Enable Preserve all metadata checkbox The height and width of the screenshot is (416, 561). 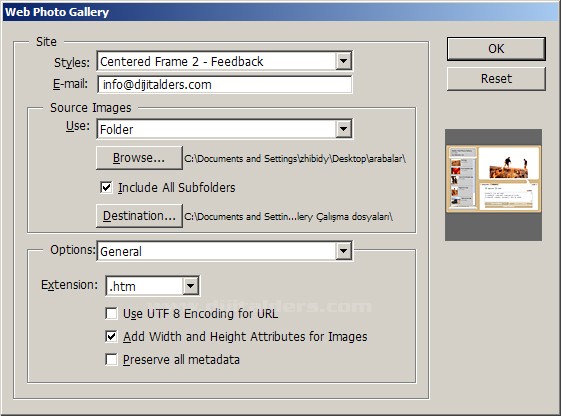click(x=111, y=359)
